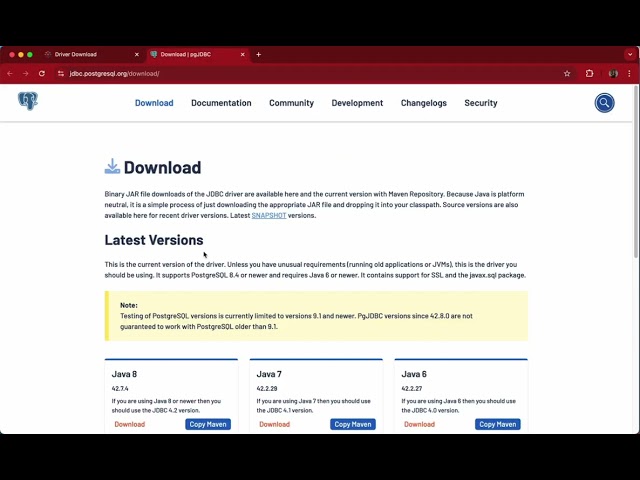Click the "Latest Versions" heading

(x=154, y=240)
